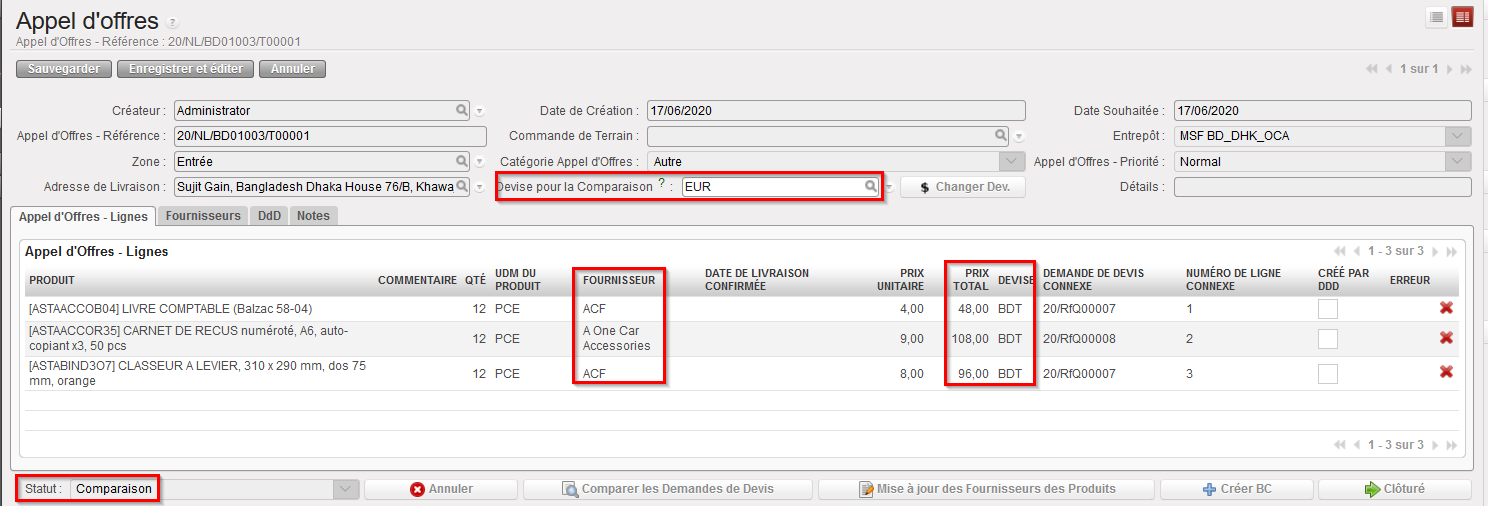Screen dimensions: 1488x506
Task: Open the Statut dropdown arrow
Action: pos(346,489)
